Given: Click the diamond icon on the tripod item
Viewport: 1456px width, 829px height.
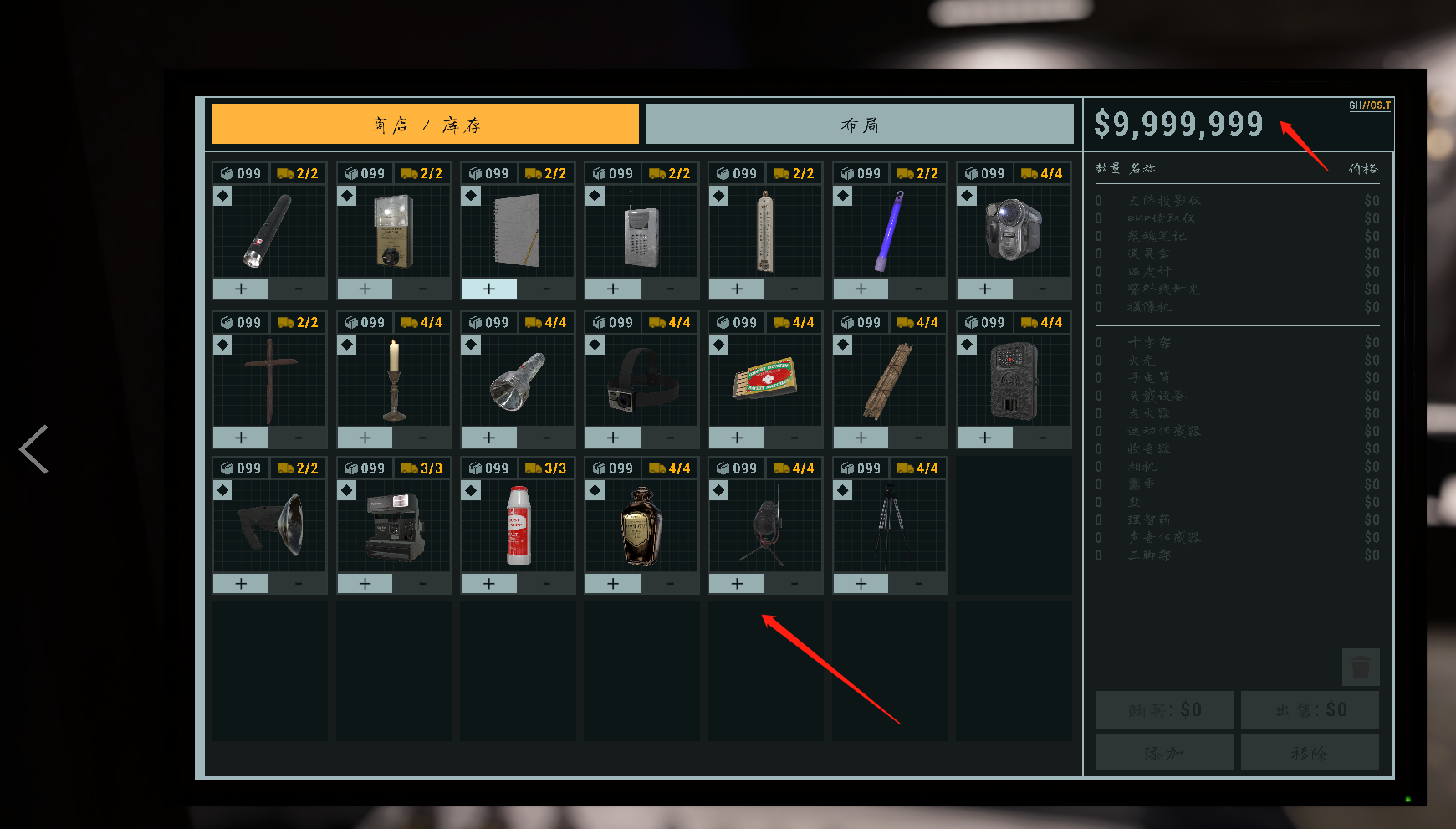Looking at the screenshot, I should click(x=843, y=490).
